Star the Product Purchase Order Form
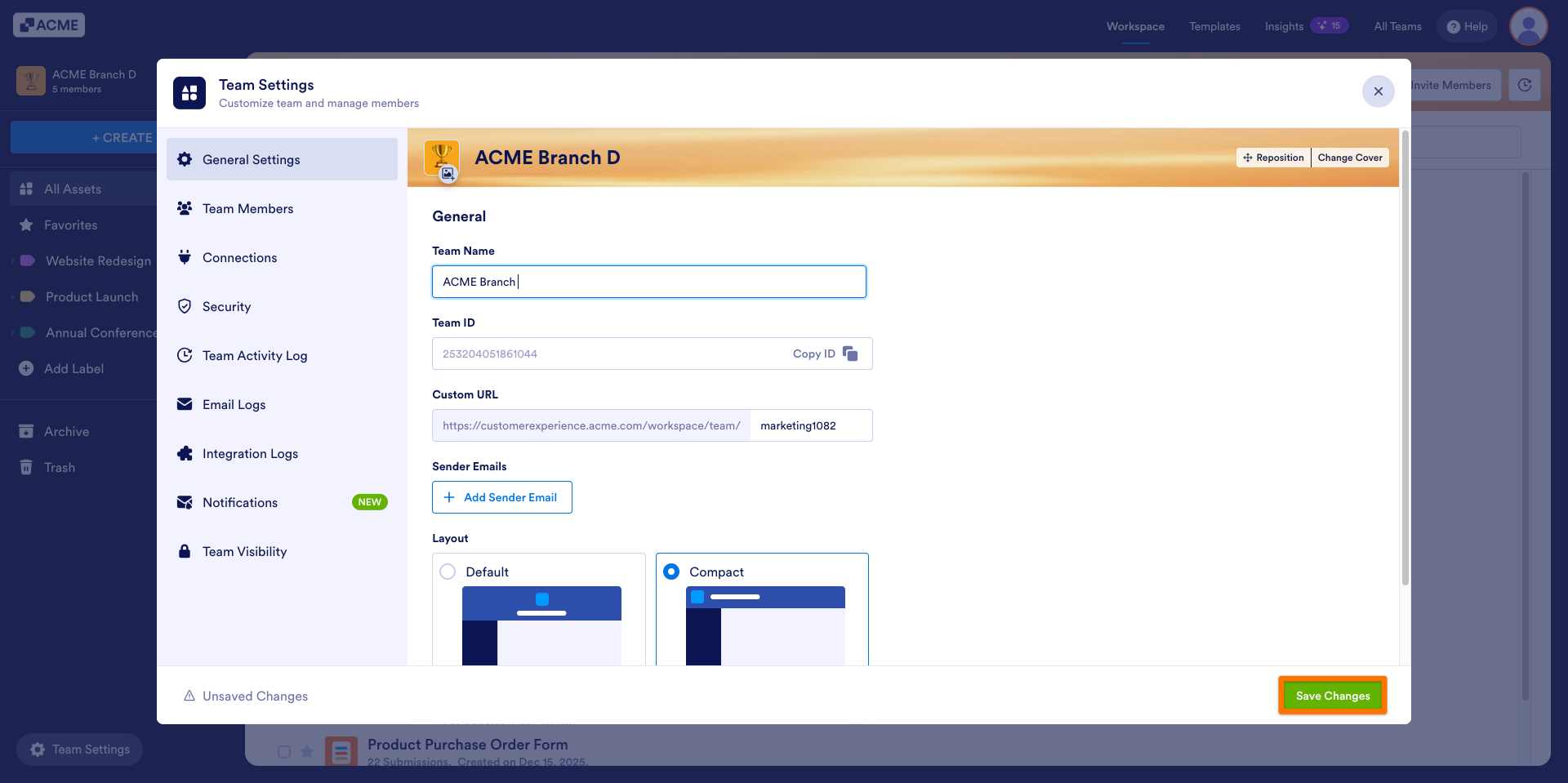This screenshot has height=783, width=1568. click(x=307, y=751)
